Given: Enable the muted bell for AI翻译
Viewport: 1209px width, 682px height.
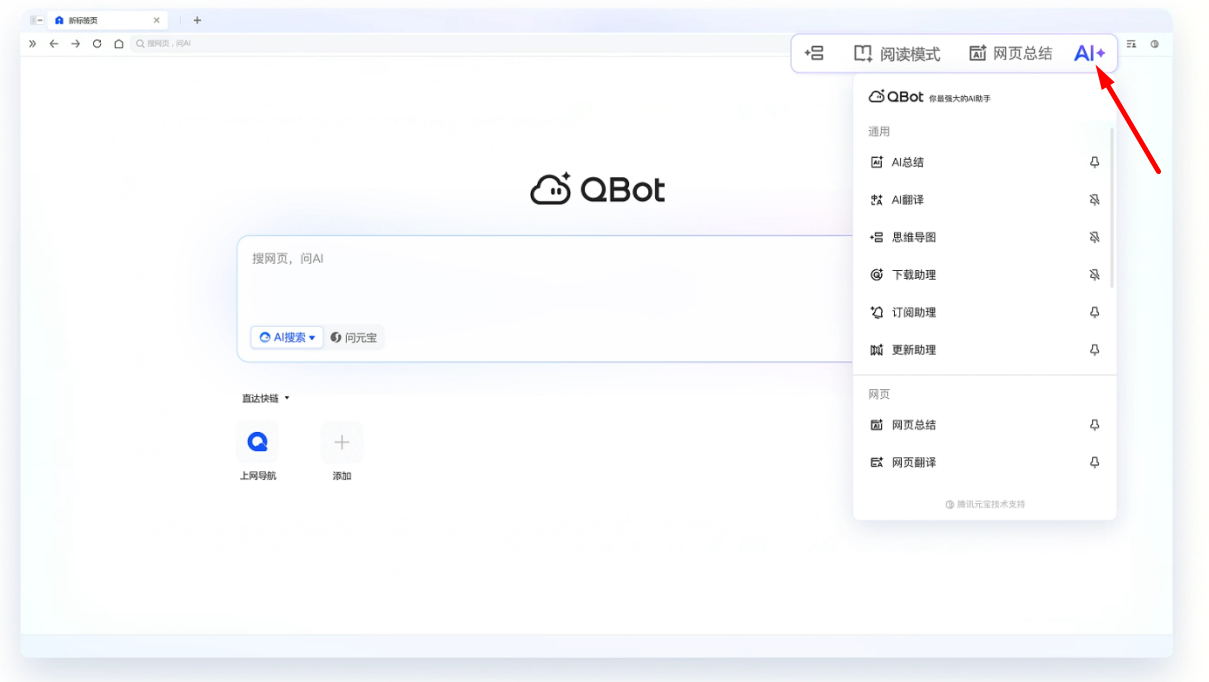Looking at the screenshot, I should [x=1095, y=199].
